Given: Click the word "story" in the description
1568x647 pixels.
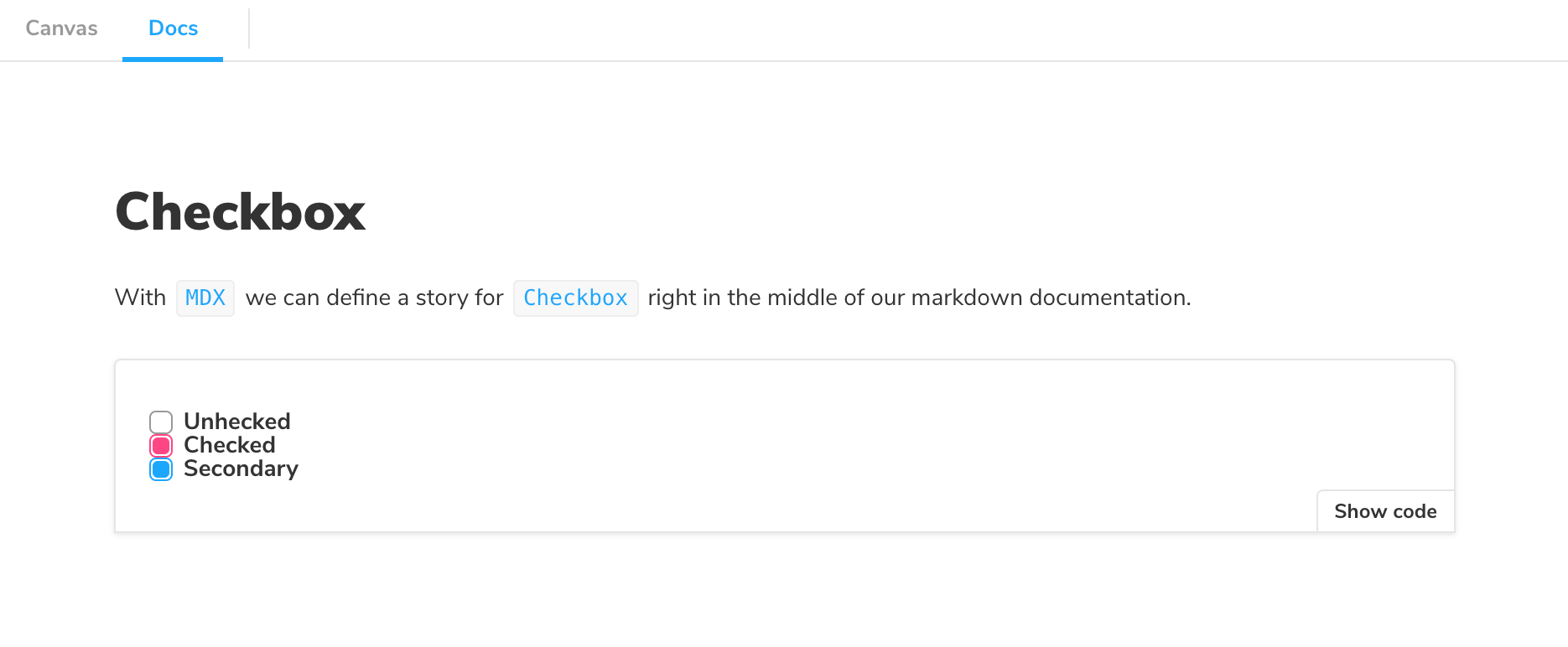Looking at the screenshot, I should point(442,298).
